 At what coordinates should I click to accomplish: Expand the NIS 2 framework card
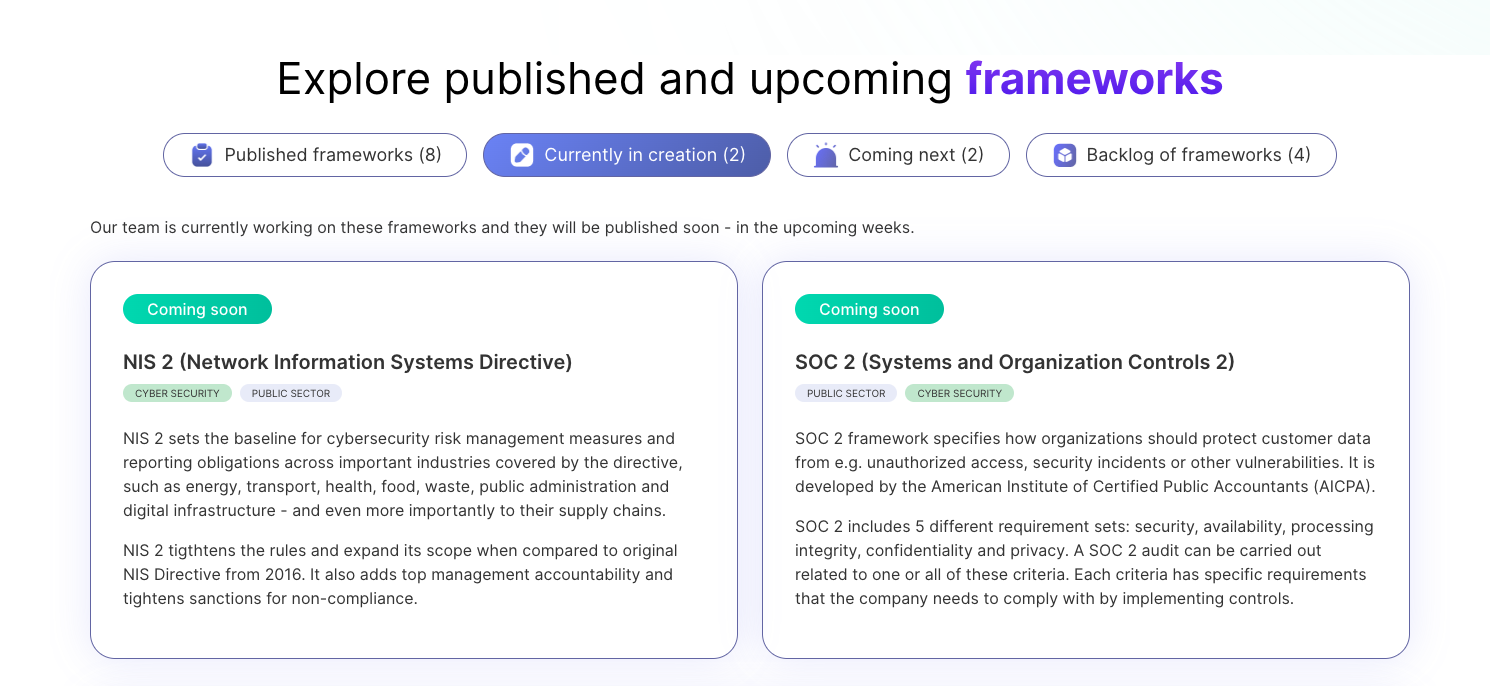tap(413, 460)
